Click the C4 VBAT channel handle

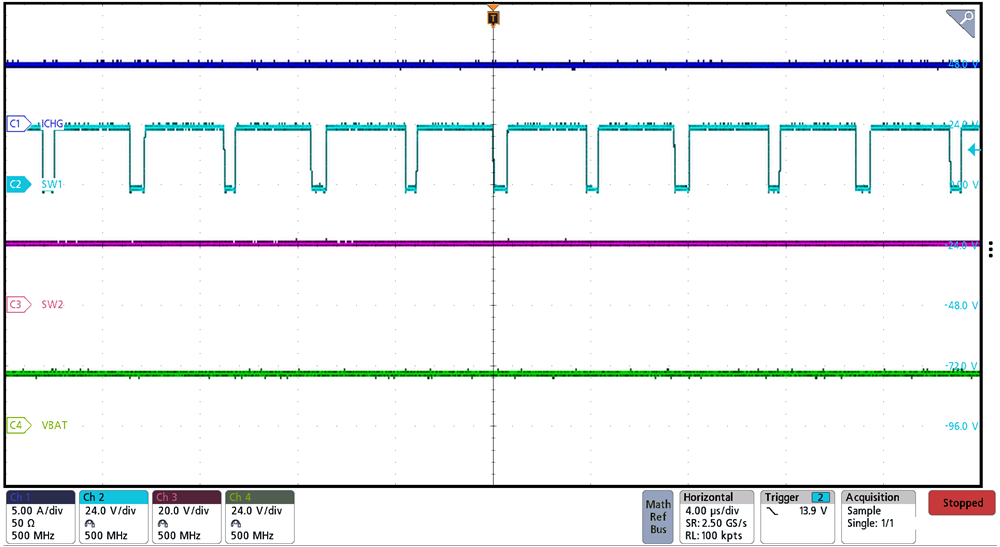click(16, 425)
